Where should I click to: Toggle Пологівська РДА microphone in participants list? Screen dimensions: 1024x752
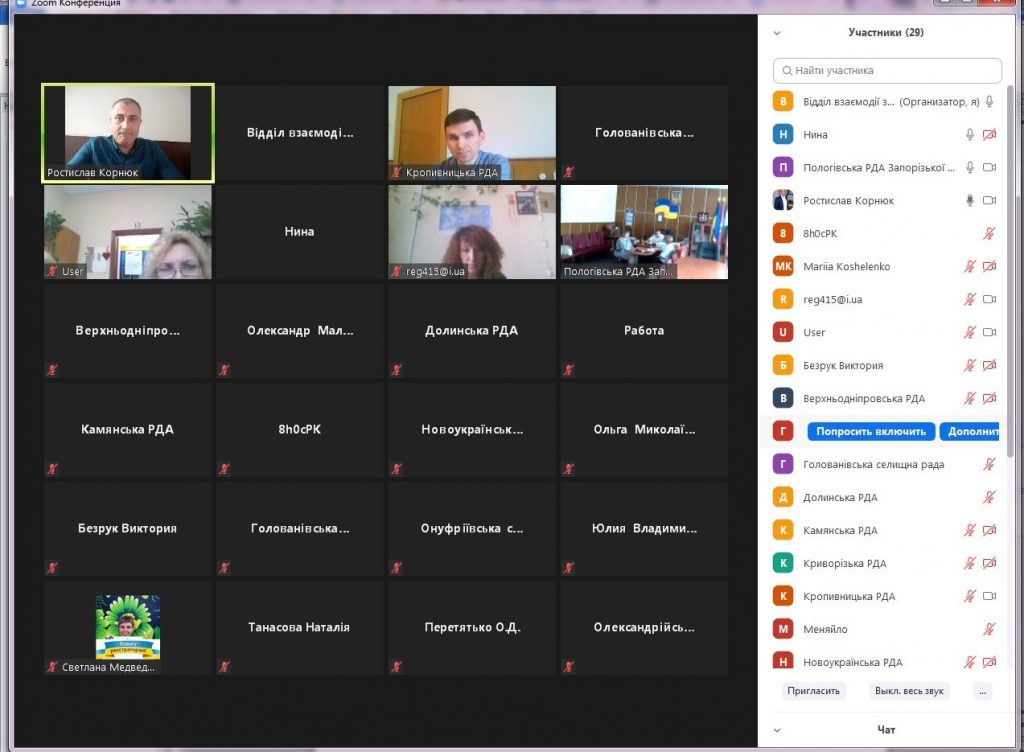coord(969,167)
